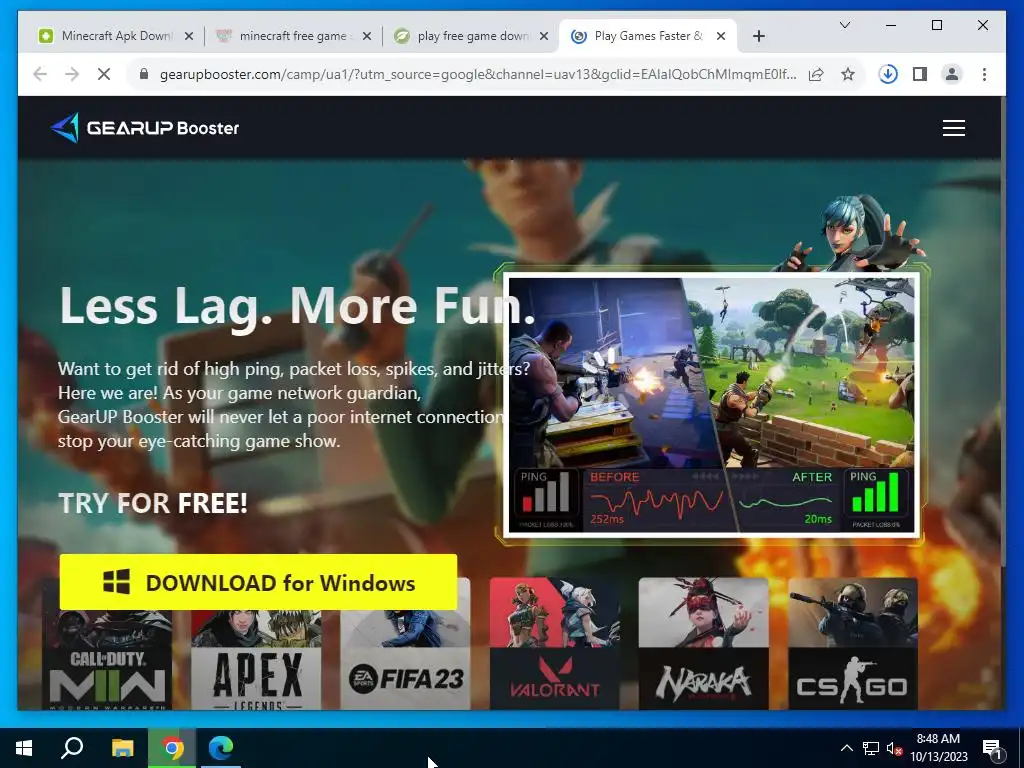
Task: Open Chrome profile avatar
Action: pyautogui.click(x=952, y=74)
